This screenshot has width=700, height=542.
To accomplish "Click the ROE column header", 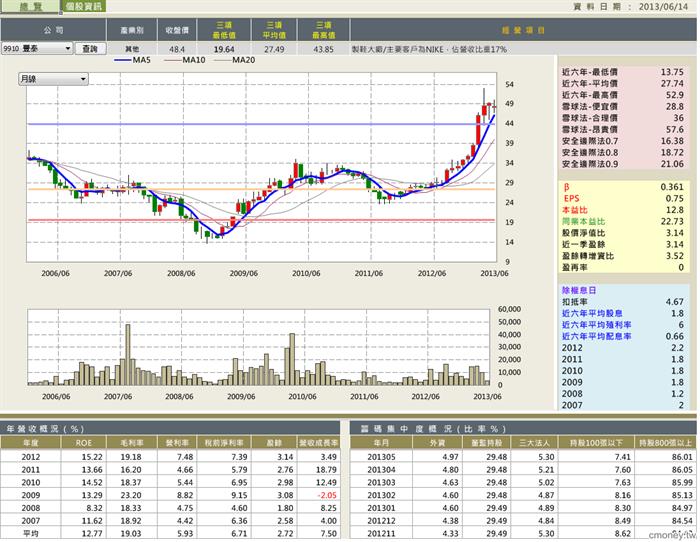I will [83, 442].
